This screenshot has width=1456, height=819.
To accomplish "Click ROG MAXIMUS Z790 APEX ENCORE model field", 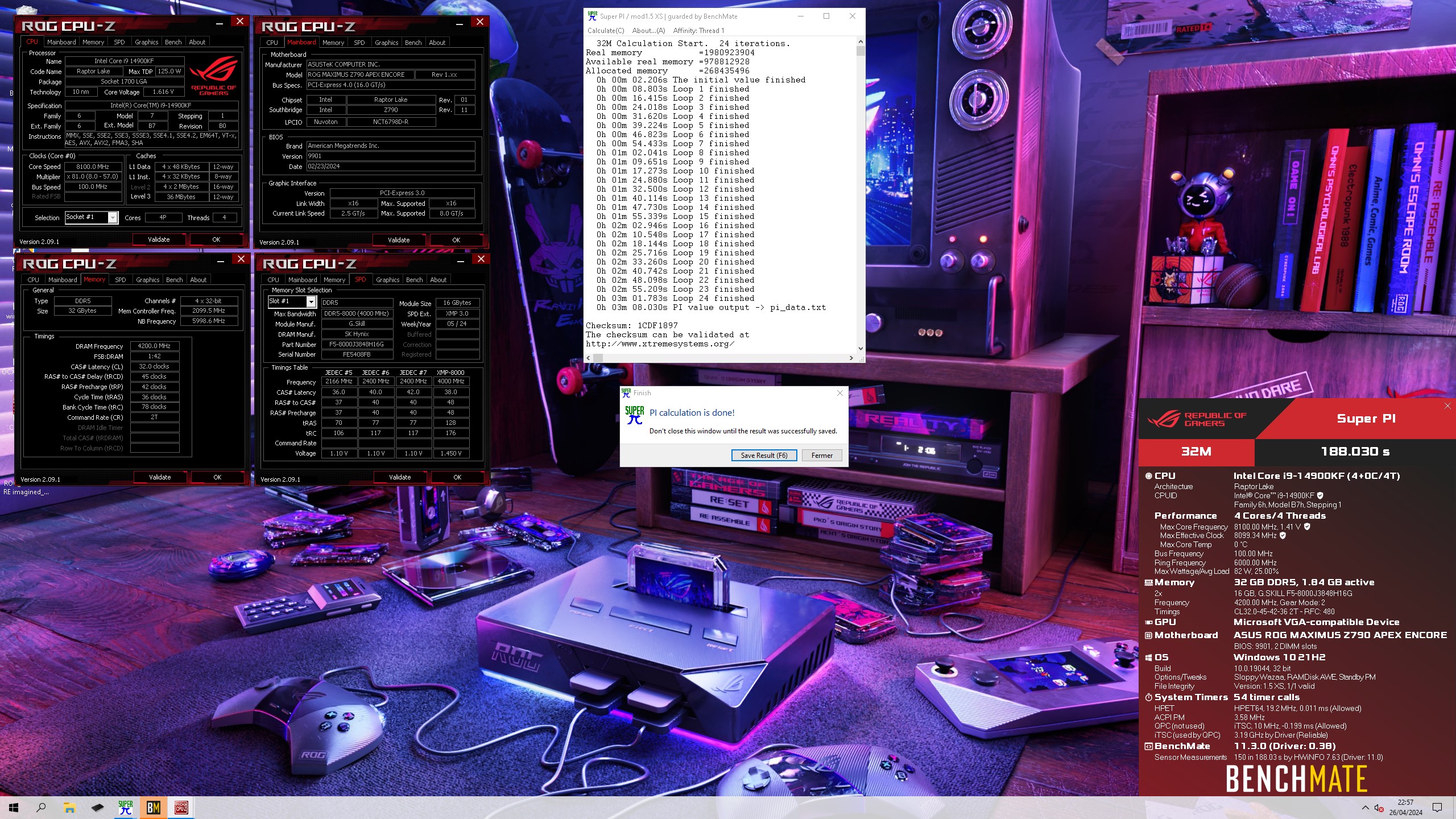I will click(360, 75).
